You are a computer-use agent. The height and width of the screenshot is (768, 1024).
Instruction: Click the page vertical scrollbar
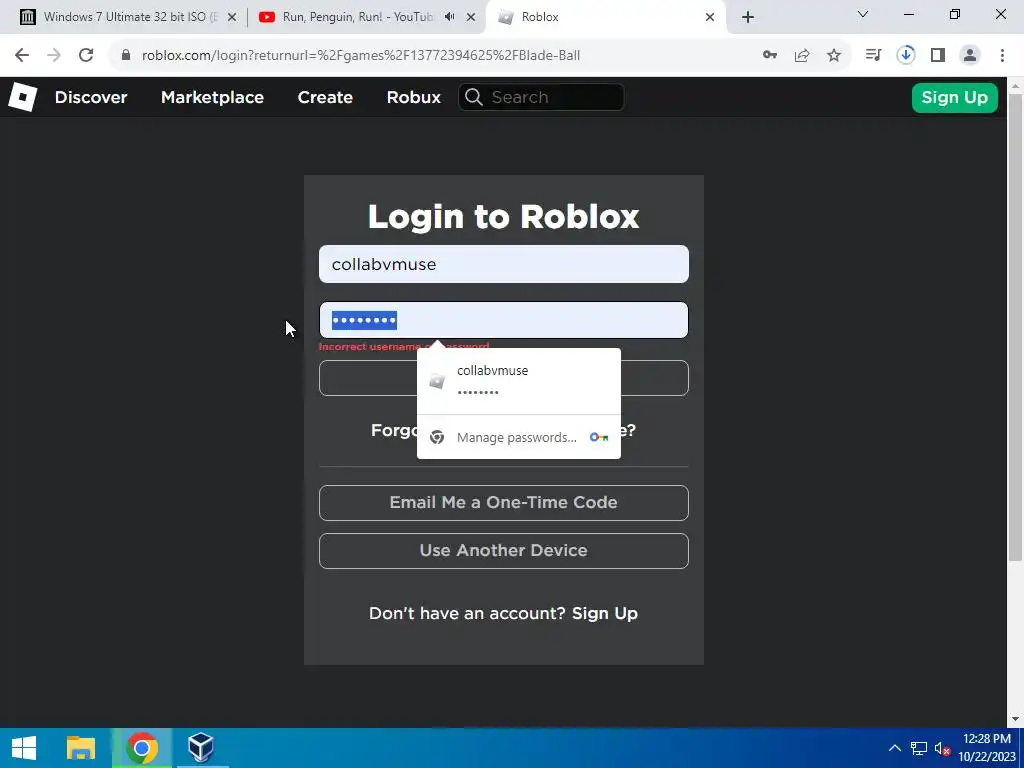pos(1016,327)
